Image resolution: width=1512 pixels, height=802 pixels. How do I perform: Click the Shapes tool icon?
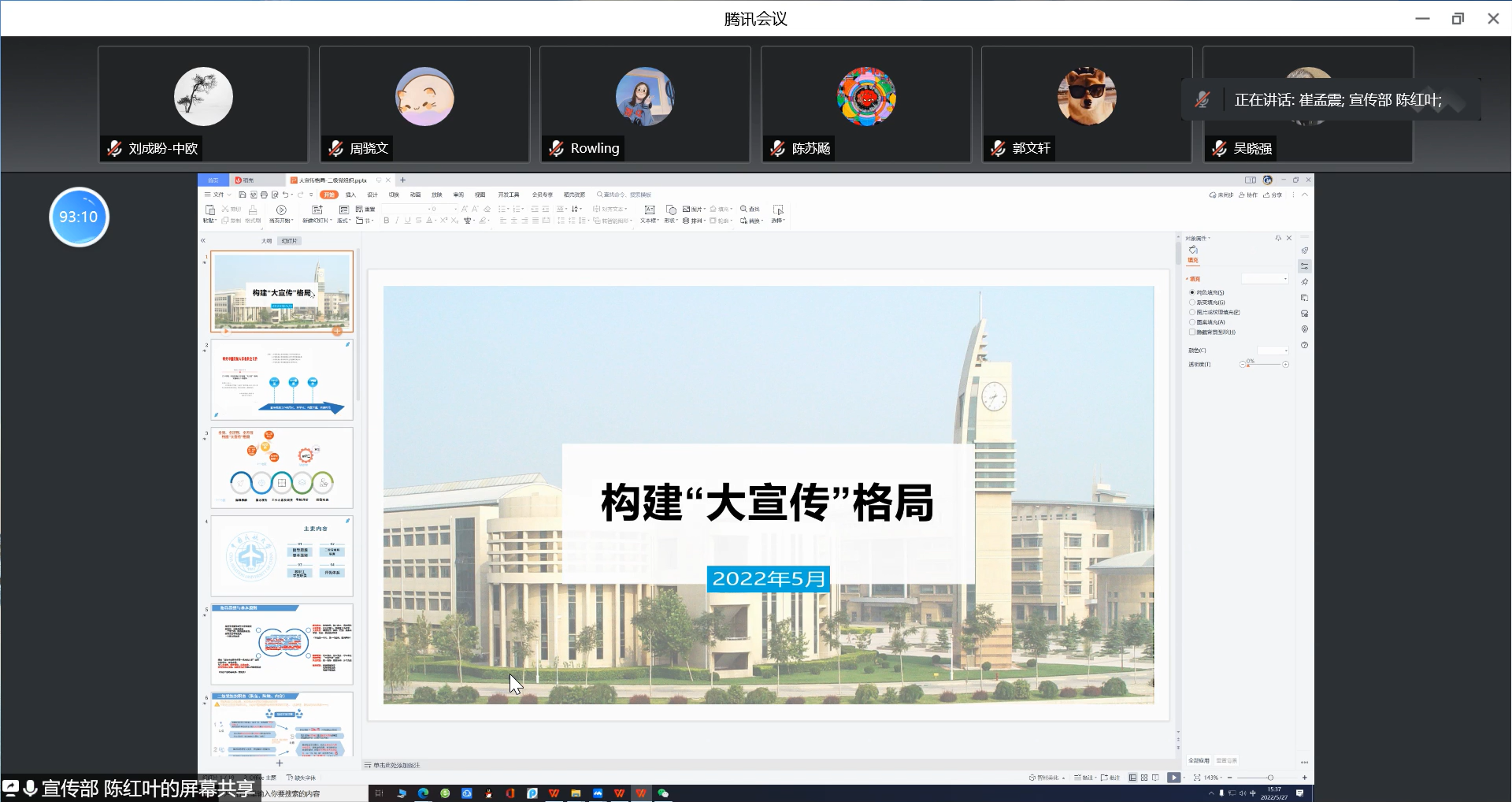tap(671, 210)
